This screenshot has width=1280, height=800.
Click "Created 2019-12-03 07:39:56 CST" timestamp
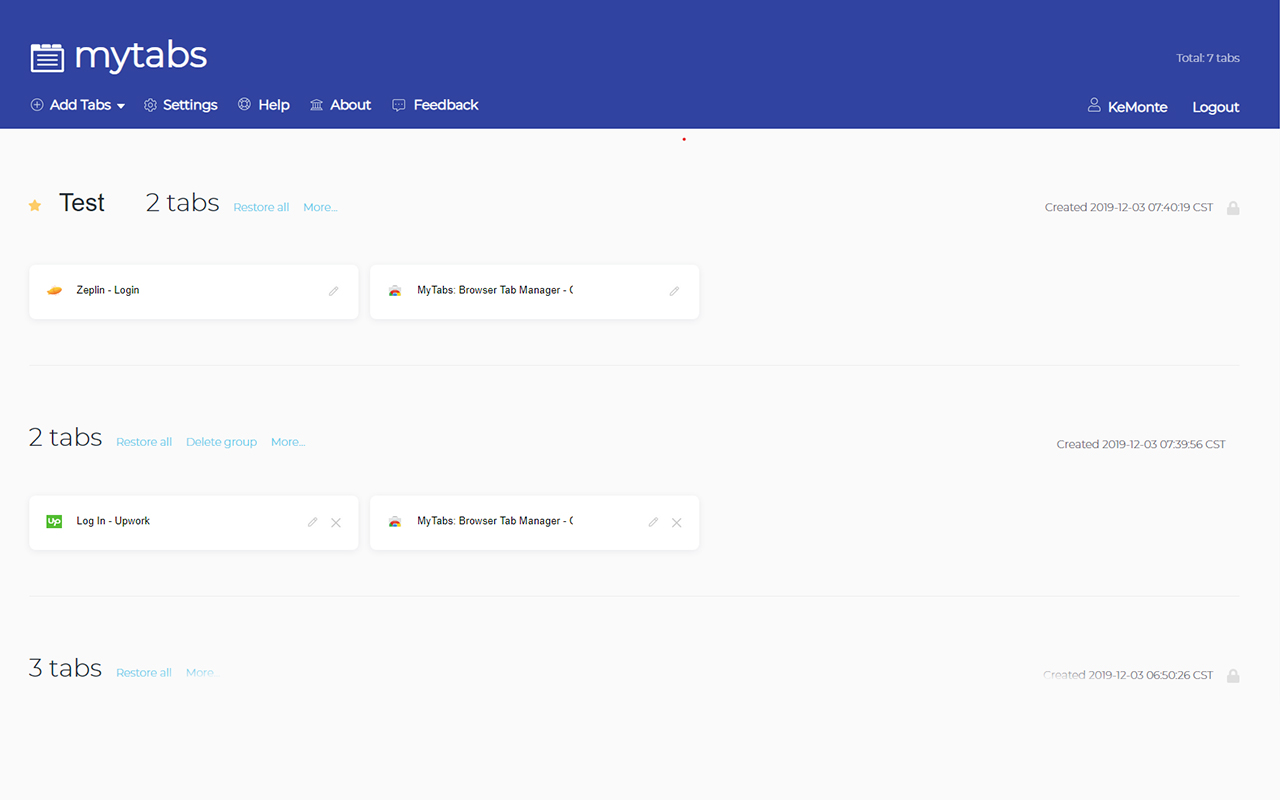click(x=1141, y=444)
